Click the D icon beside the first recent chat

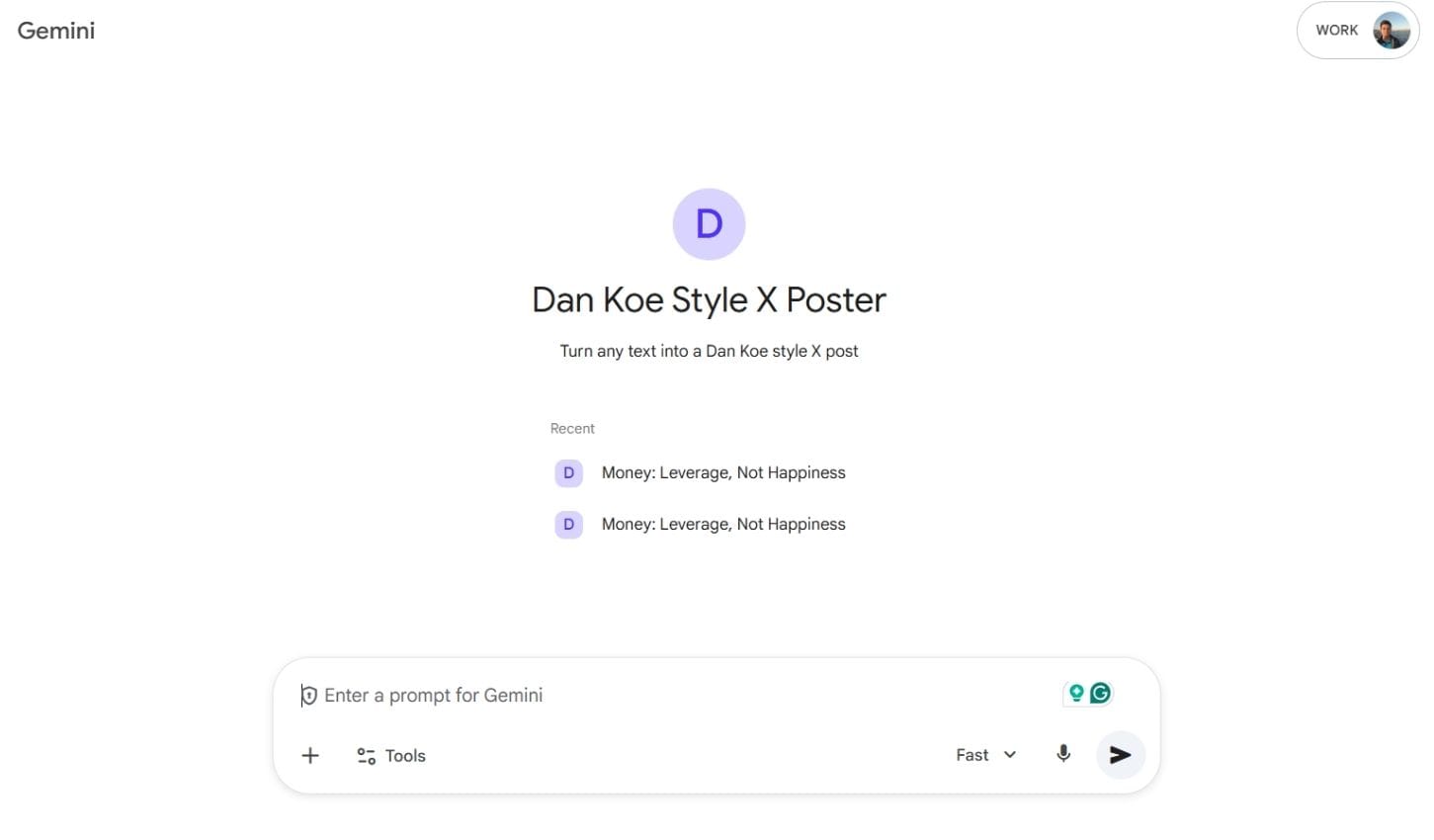click(x=568, y=472)
